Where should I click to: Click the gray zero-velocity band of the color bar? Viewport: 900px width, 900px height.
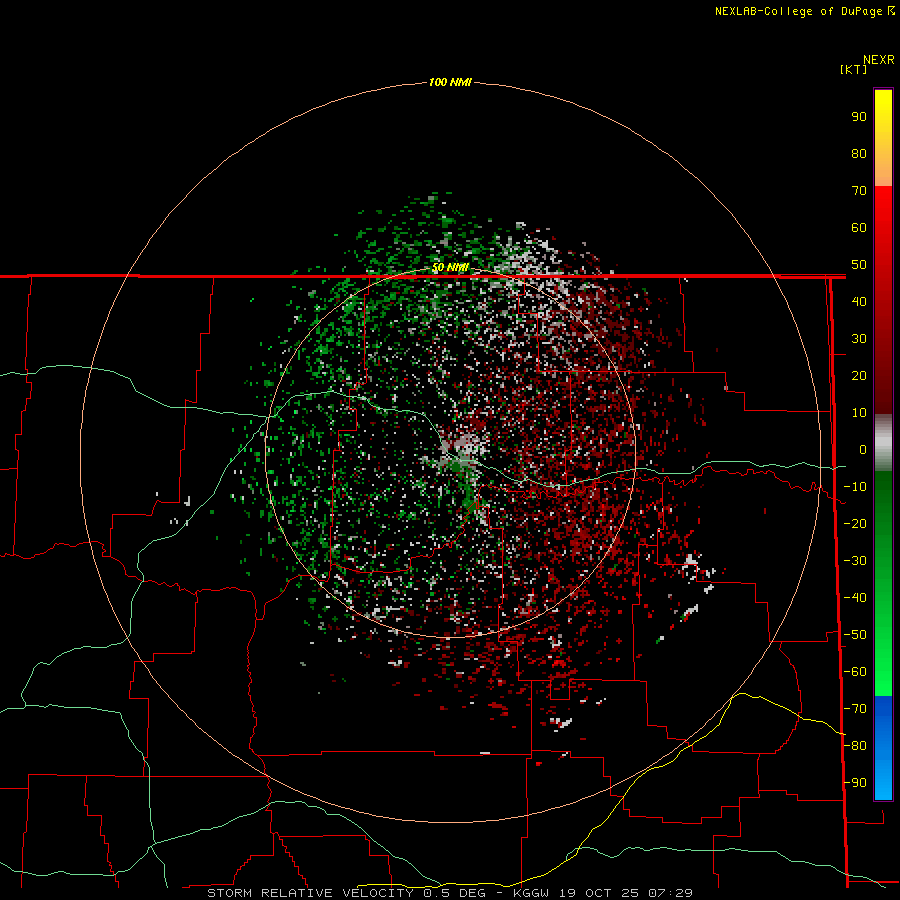click(883, 443)
